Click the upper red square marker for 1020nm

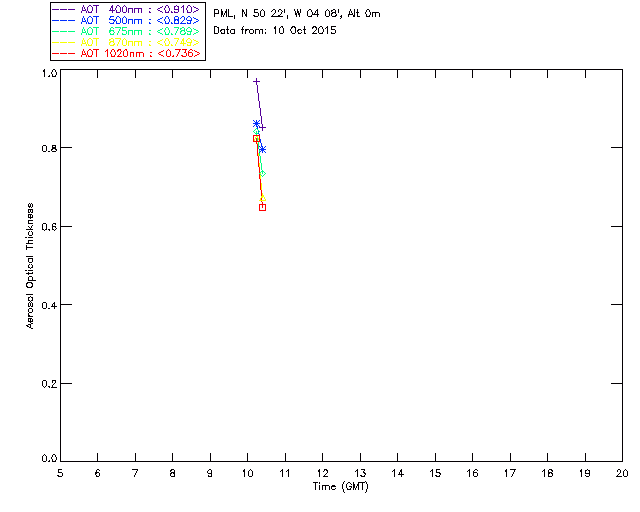click(256, 139)
